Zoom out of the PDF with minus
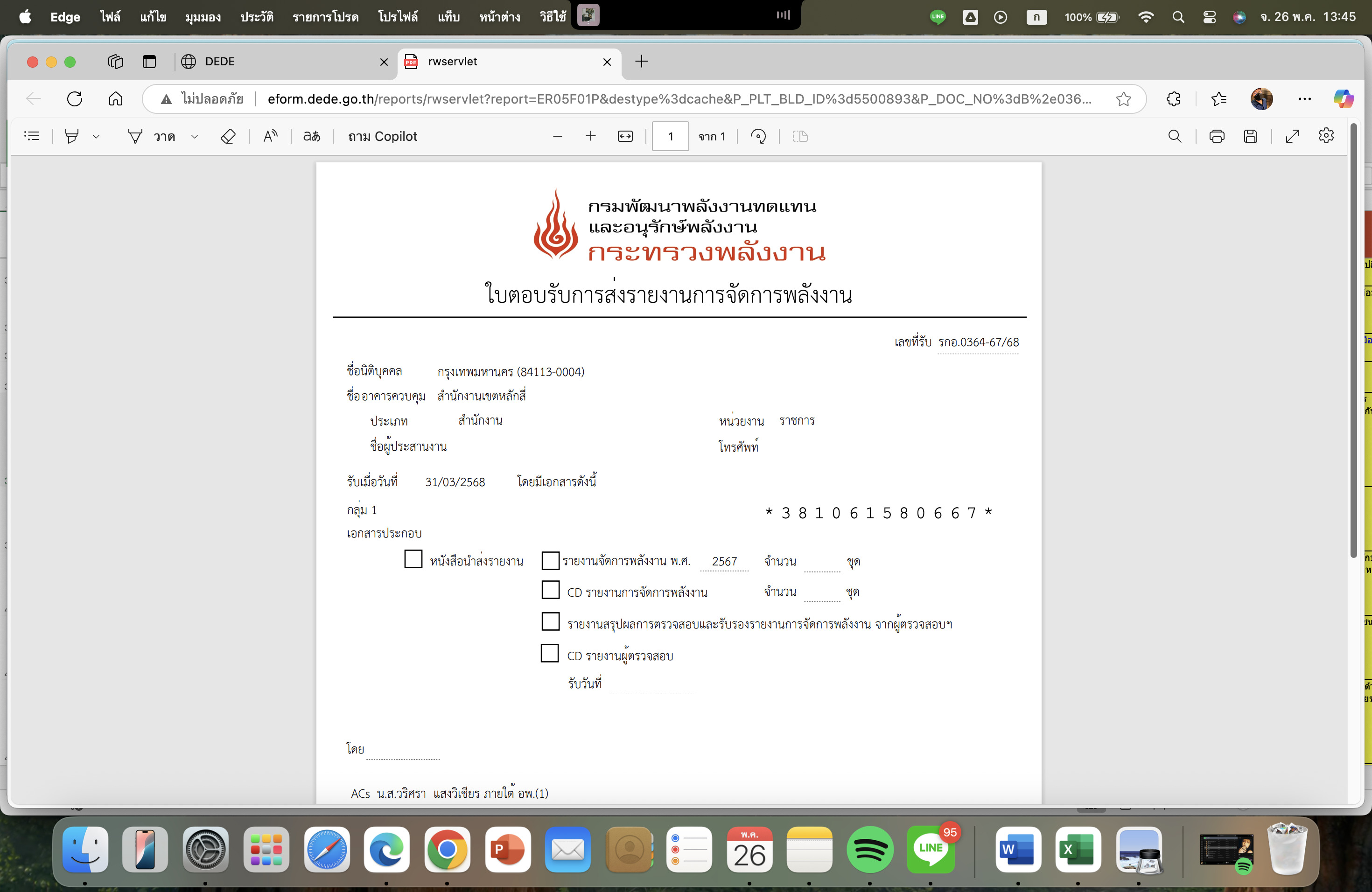Image resolution: width=1372 pixels, height=892 pixels. pos(557,136)
